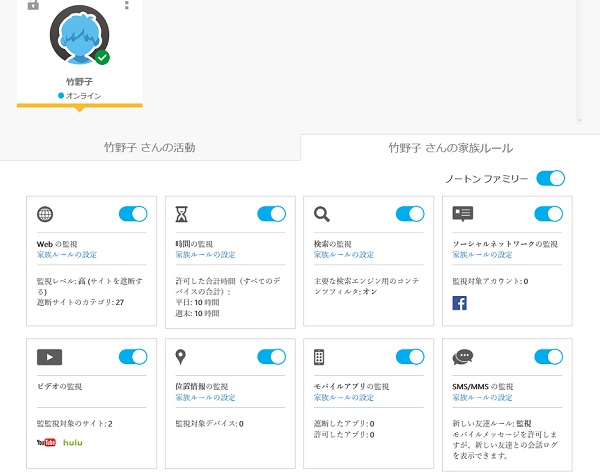Click the location pin monitoring icon

click(x=181, y=357)
